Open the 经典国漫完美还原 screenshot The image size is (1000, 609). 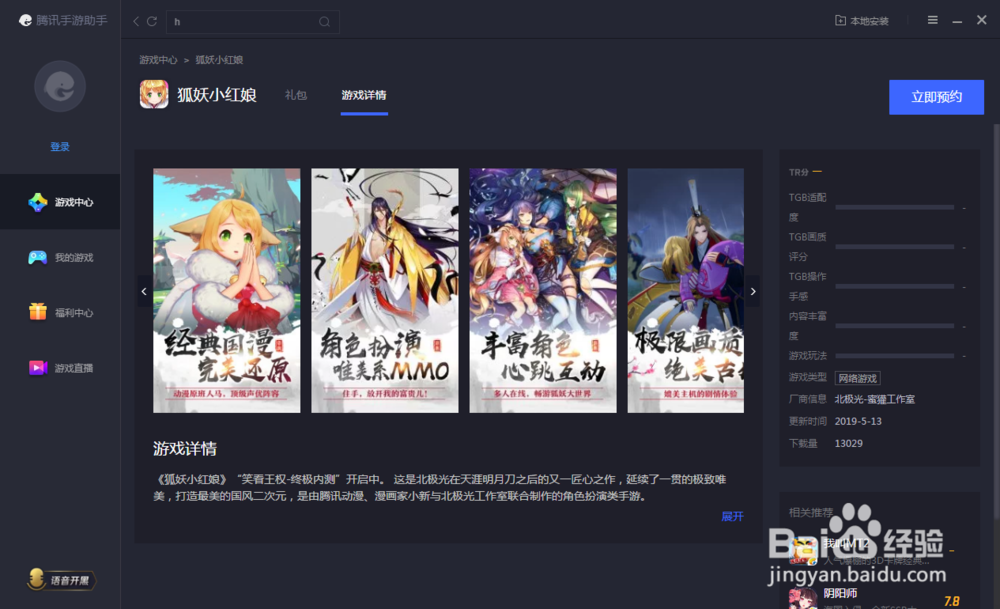[226, 290]
